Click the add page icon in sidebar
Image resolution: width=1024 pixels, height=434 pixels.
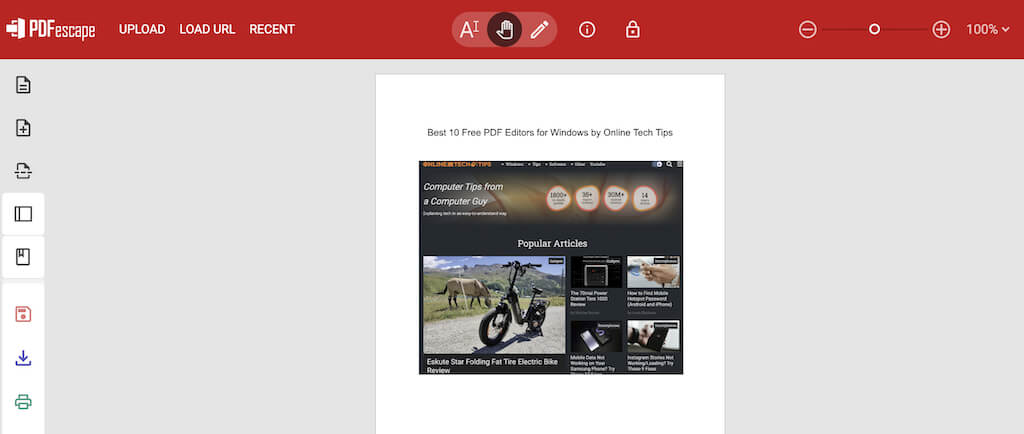click(24, 128)
